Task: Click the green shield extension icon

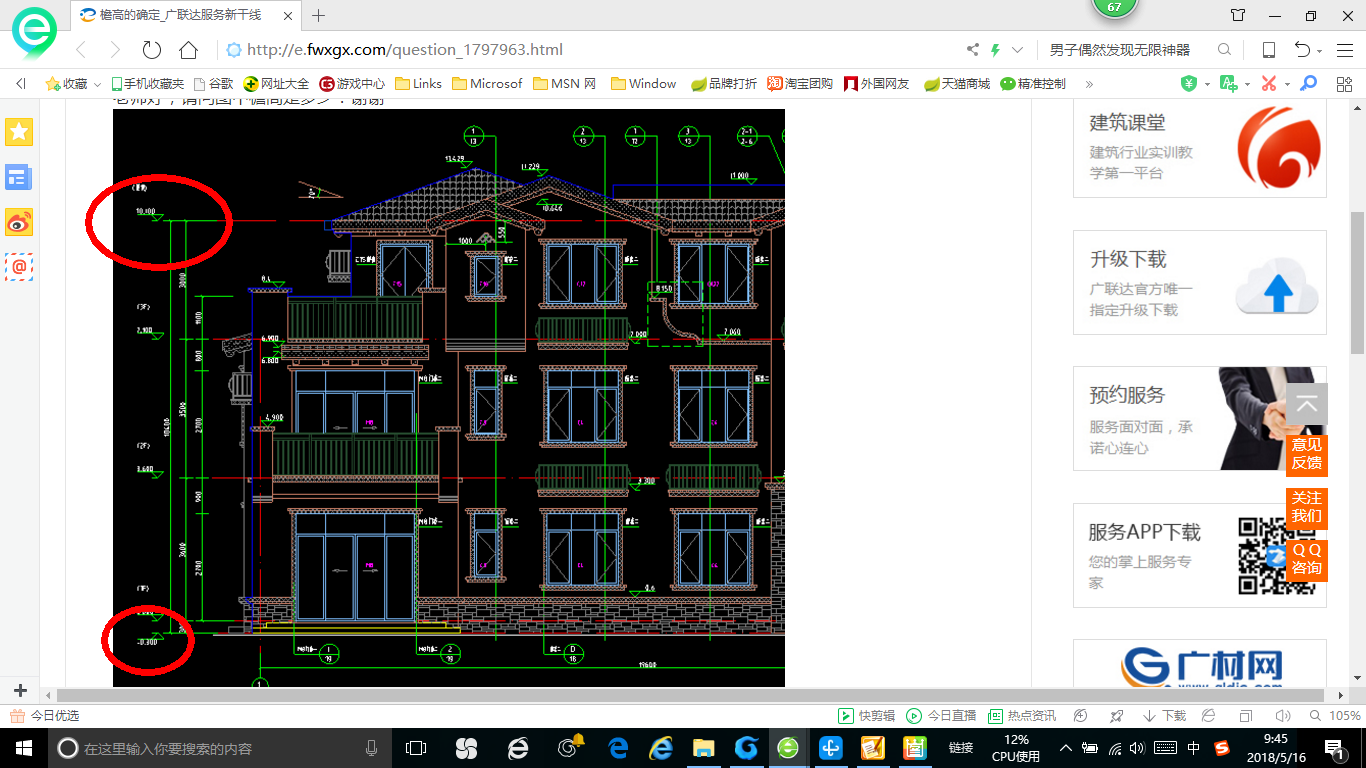Action: click(x=1189, y=84)
